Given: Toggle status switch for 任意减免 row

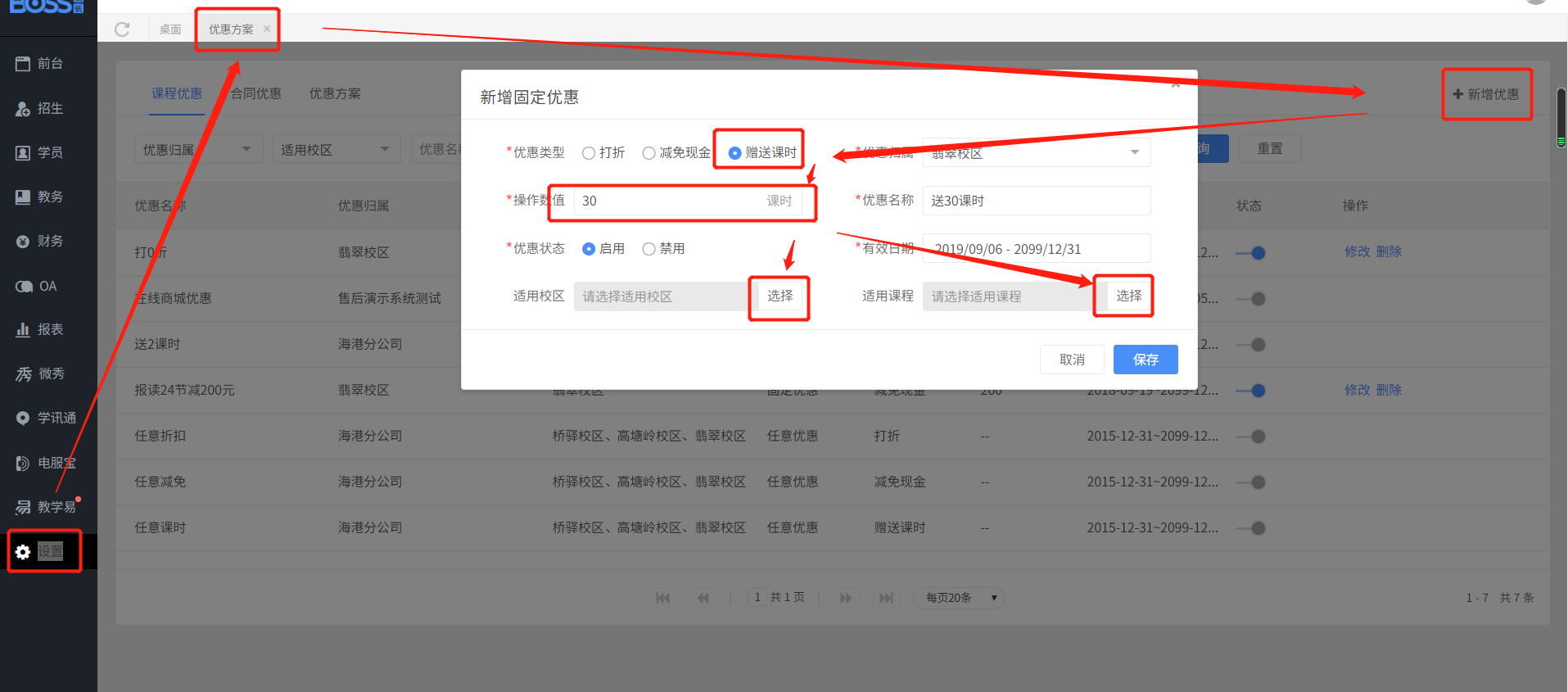Looking at the screenshot, I should (x=1250, y=482).
